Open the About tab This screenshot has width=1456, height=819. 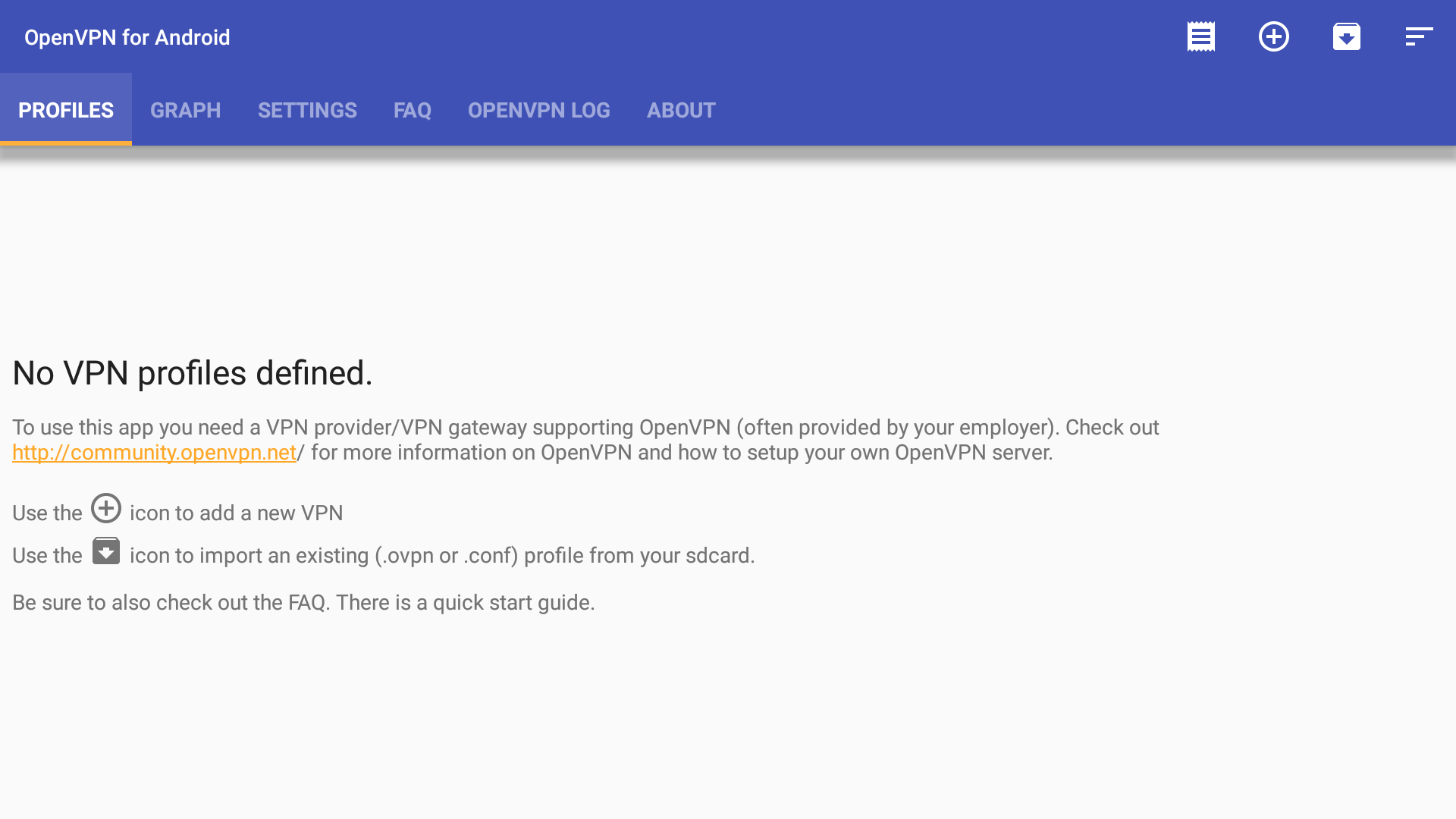click(x=681, y=110)
